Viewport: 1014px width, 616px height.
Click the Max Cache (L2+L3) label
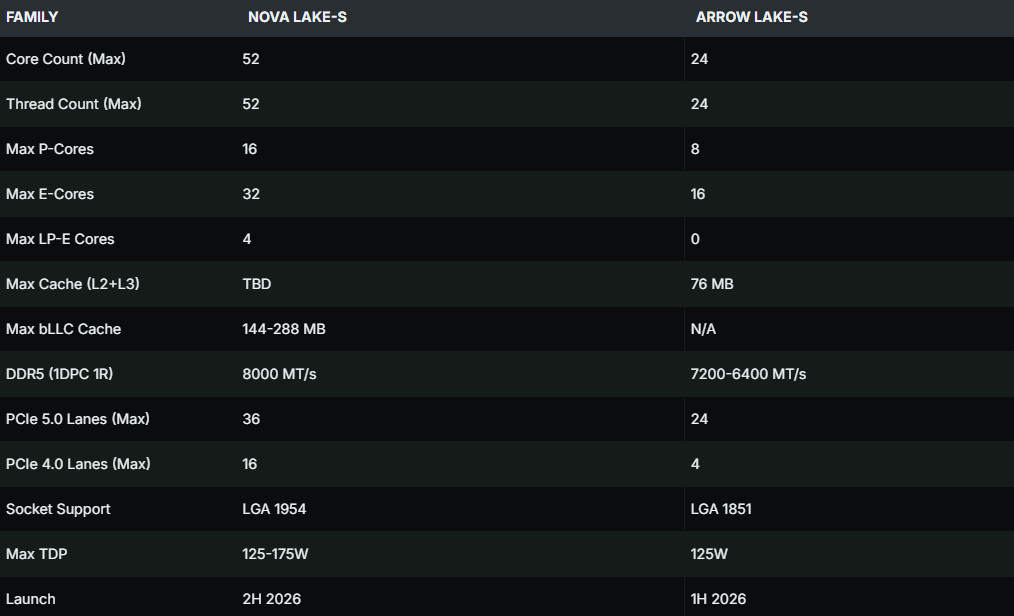[x=73, y=284]
